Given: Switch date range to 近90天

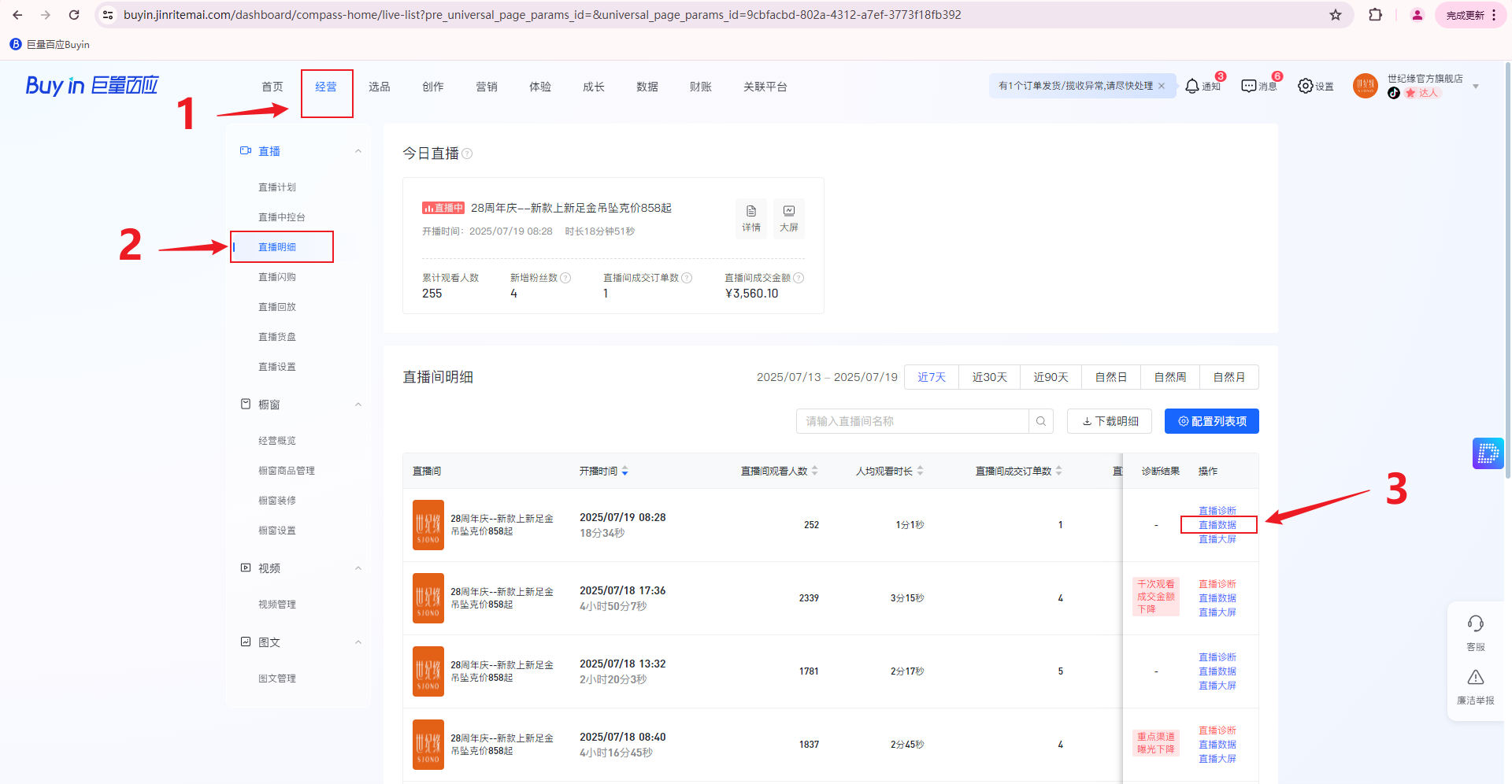Looking at the screenshot, I should point(1051,377).
